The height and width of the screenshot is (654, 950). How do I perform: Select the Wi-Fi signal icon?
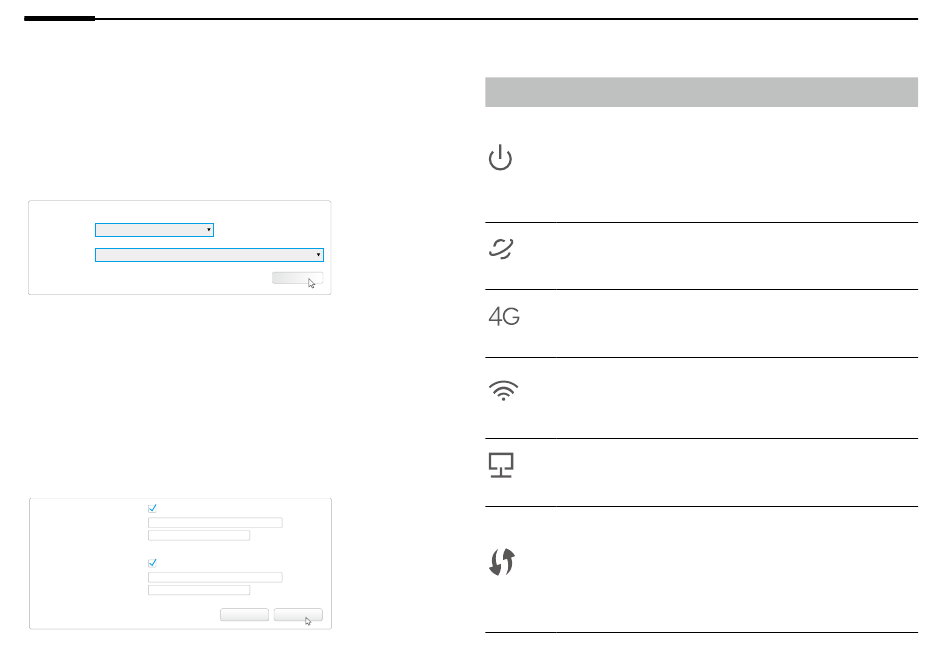pyautogui.click(x=503, y=391)
